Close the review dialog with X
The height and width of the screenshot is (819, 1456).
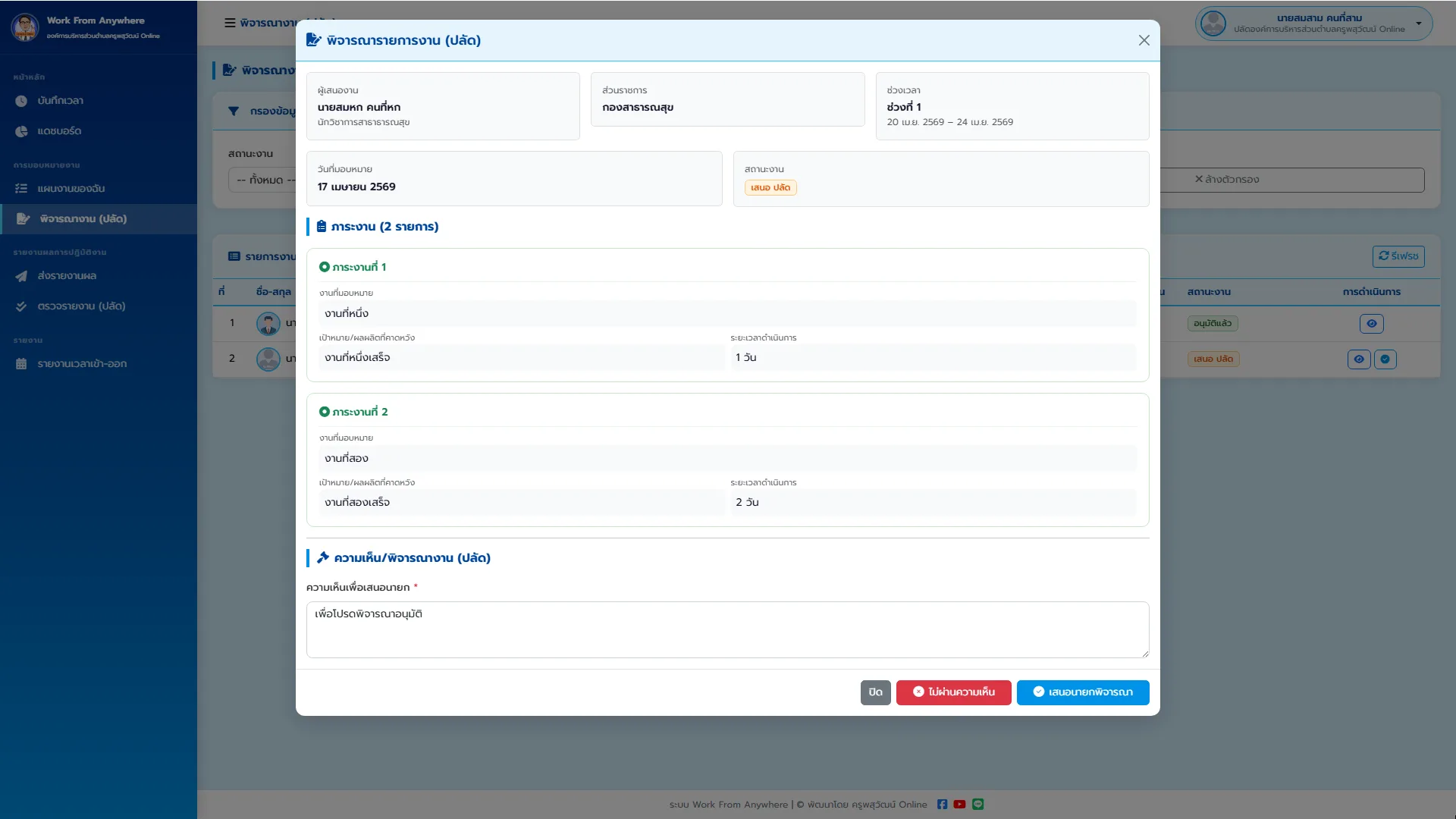[1144, 40]
